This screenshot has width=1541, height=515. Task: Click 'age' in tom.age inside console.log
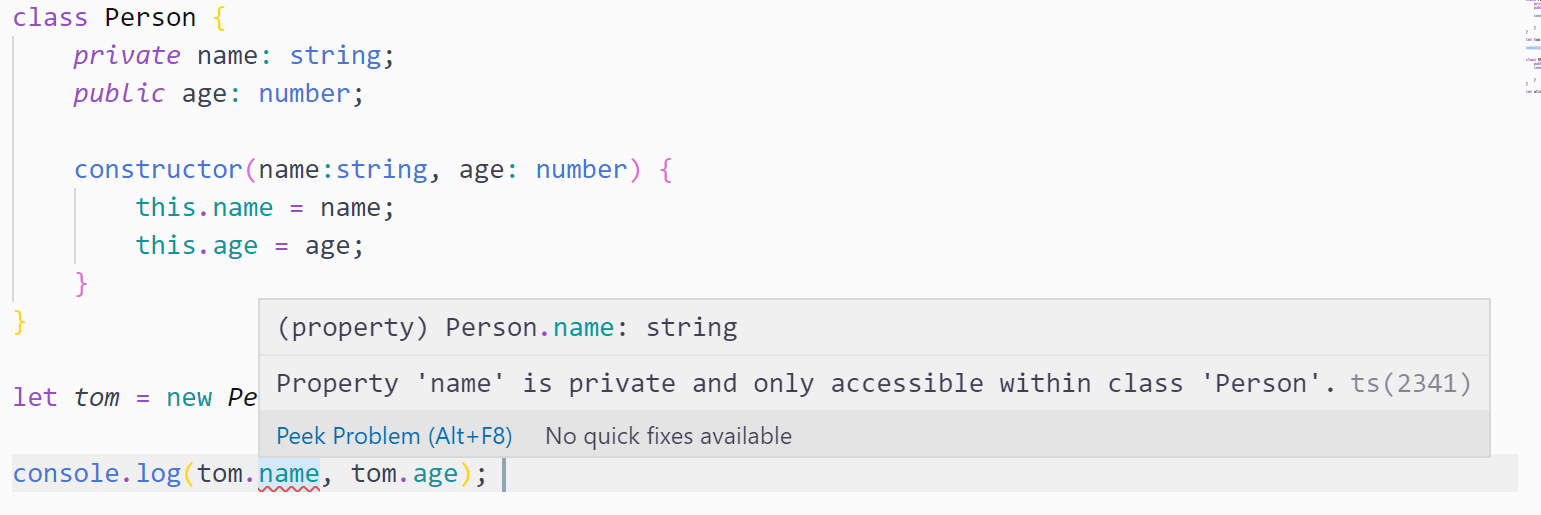click(x=435, y=474)
